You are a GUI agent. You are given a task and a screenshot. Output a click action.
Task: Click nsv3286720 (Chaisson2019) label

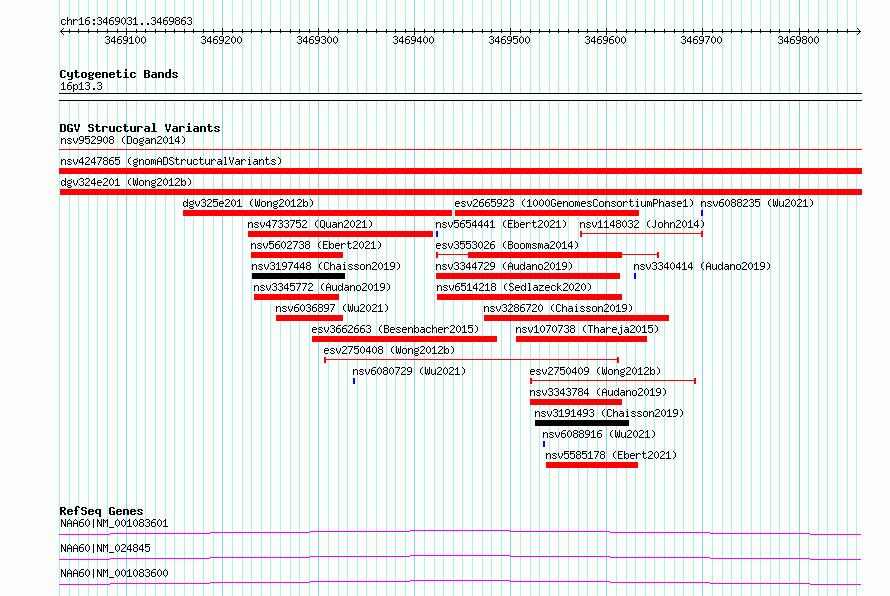[x=559, y=308]
